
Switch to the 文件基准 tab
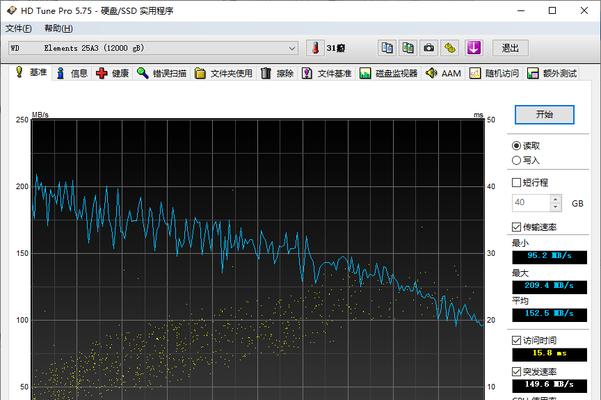(x=327, y=73)
